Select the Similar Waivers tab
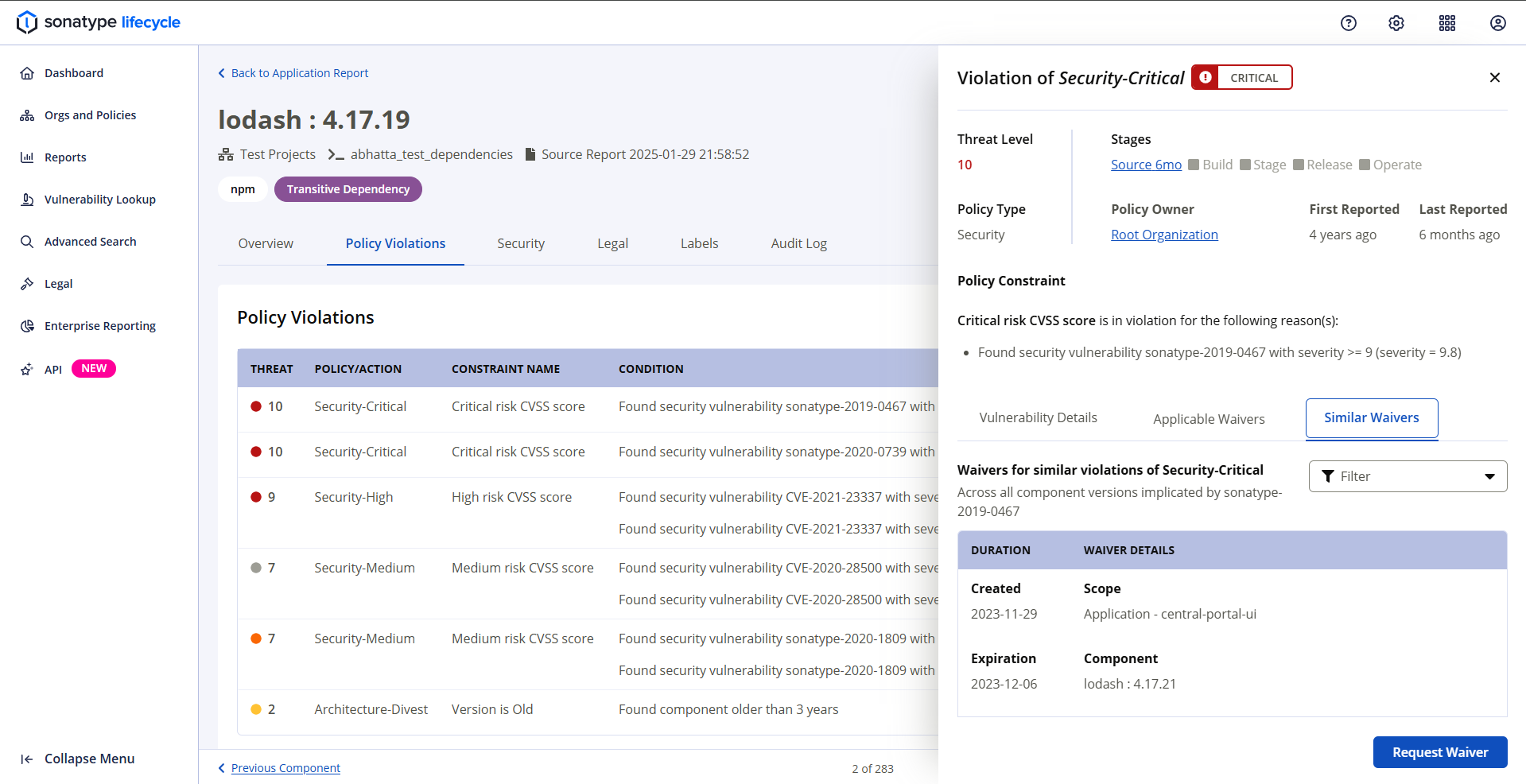Screen dimensions: 1526x784 click(x=1372, y=417)
